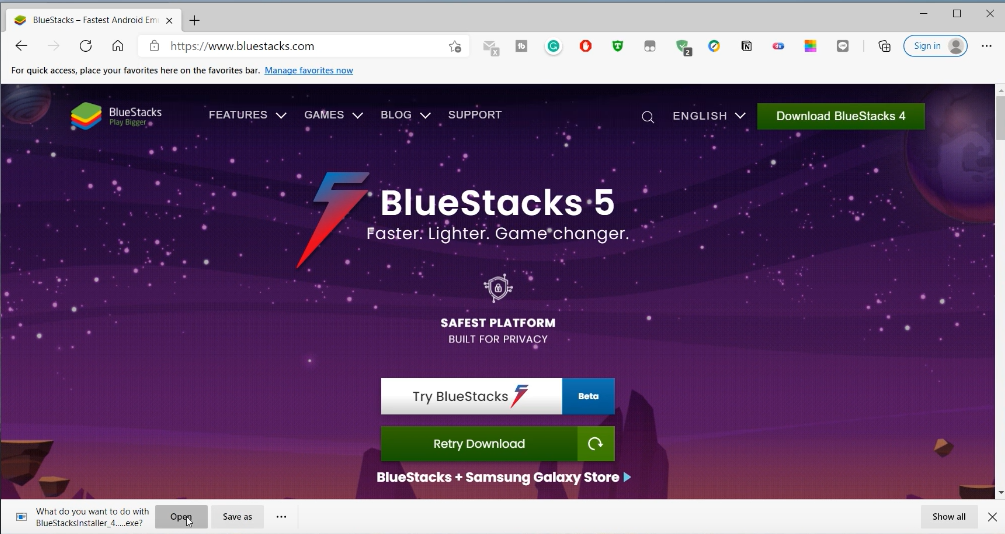Open the gray fb extension icon
The height and width of the screenshot is (534, 1005).
click(521, 46)
